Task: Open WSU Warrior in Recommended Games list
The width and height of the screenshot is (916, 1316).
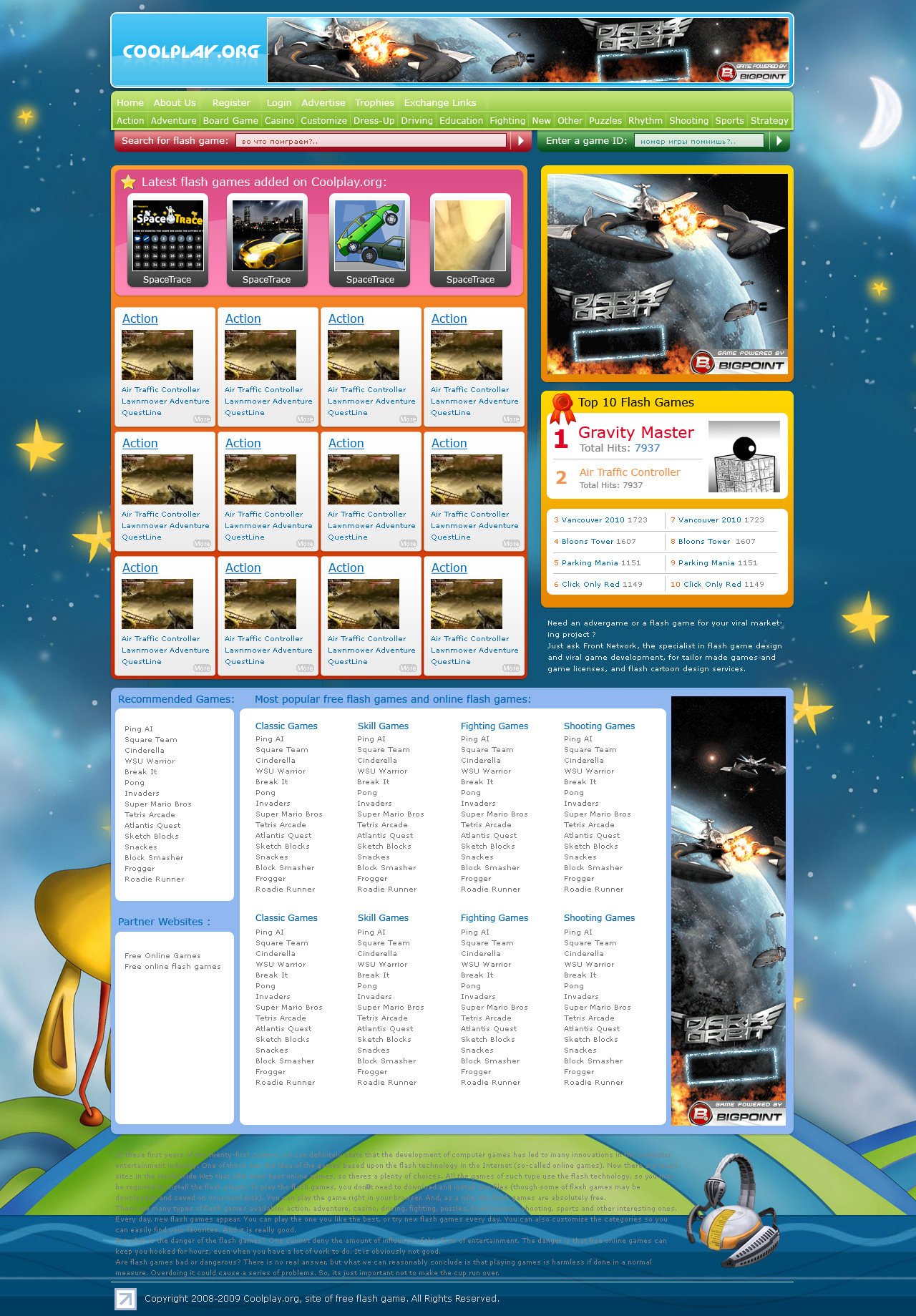Action: 150,761
